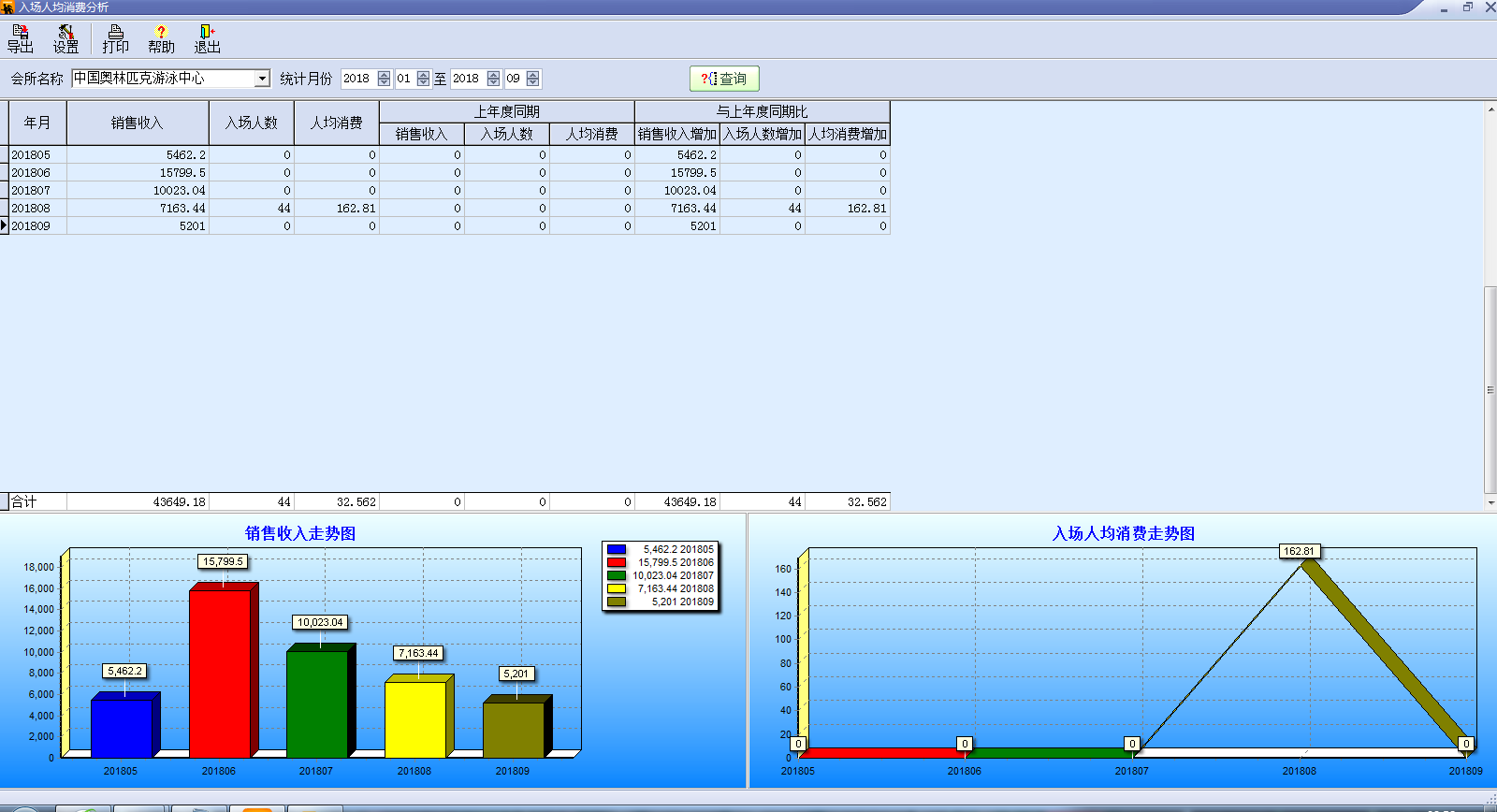Click the 入场人数 main column header
Viewport: 1497px width, 812px height.
tap(252, 123)
